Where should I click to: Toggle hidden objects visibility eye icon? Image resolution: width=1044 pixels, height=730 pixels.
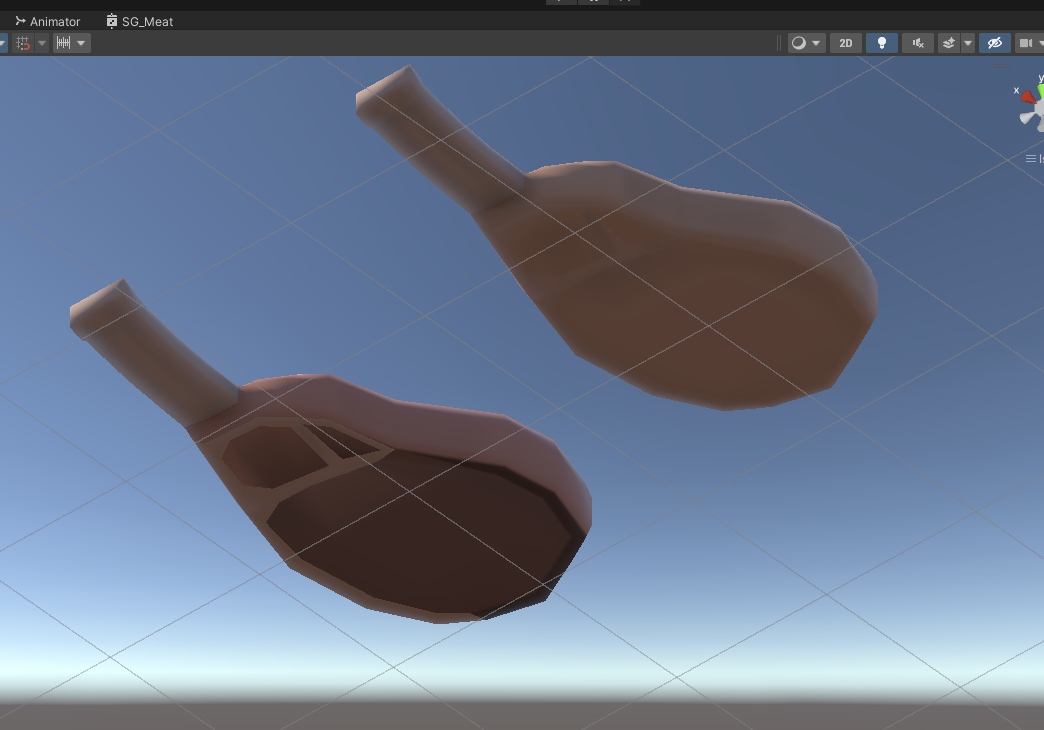pyautogui.click(x=993, y=43)
